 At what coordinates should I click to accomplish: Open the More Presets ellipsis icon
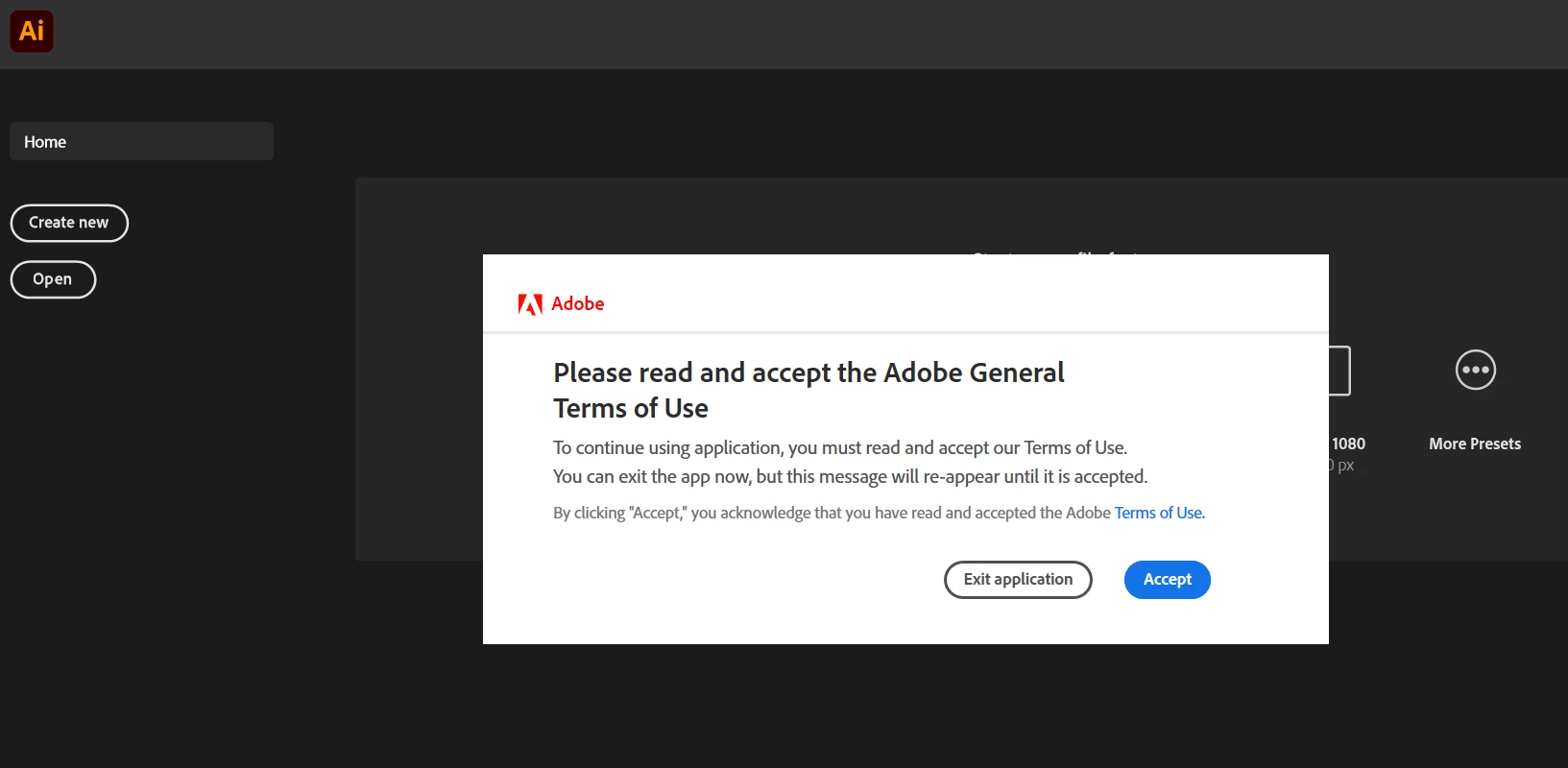point(1475,370)
